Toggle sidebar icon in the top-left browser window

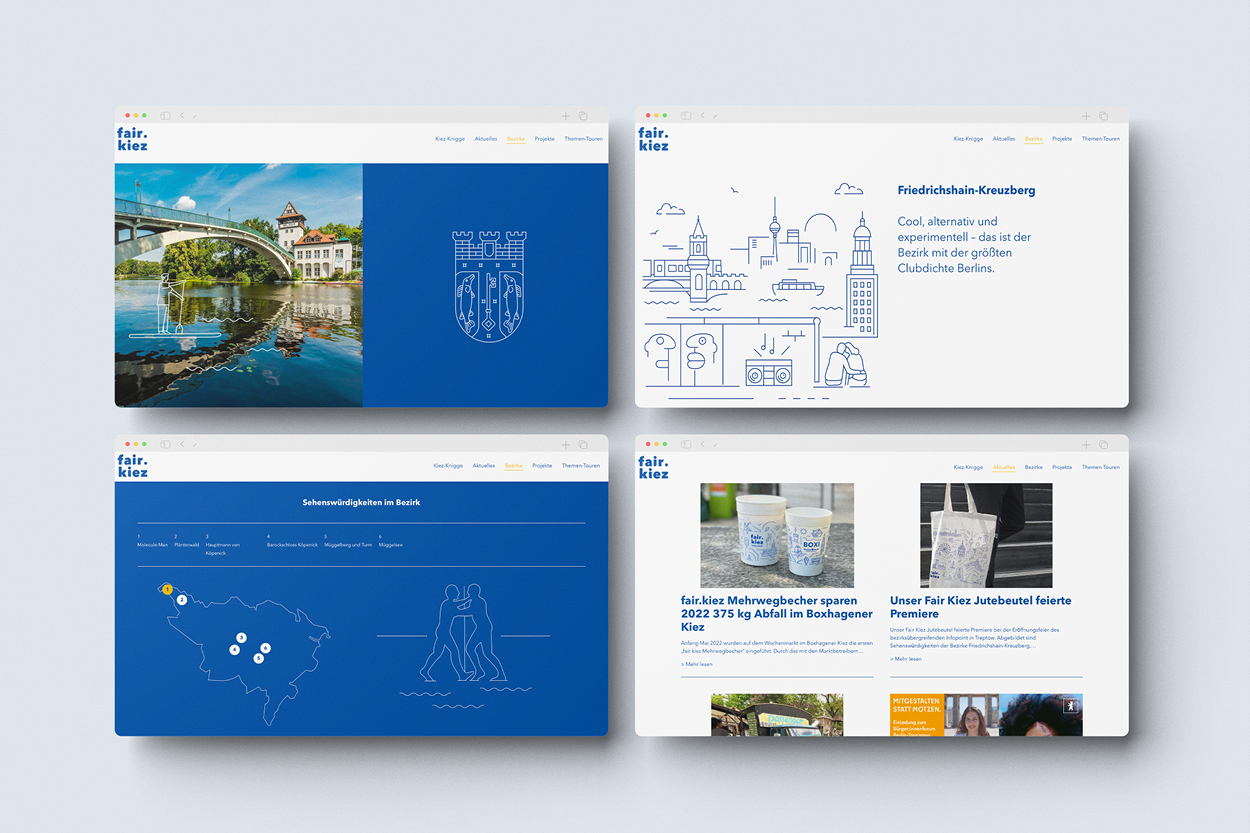coord(166,116)
